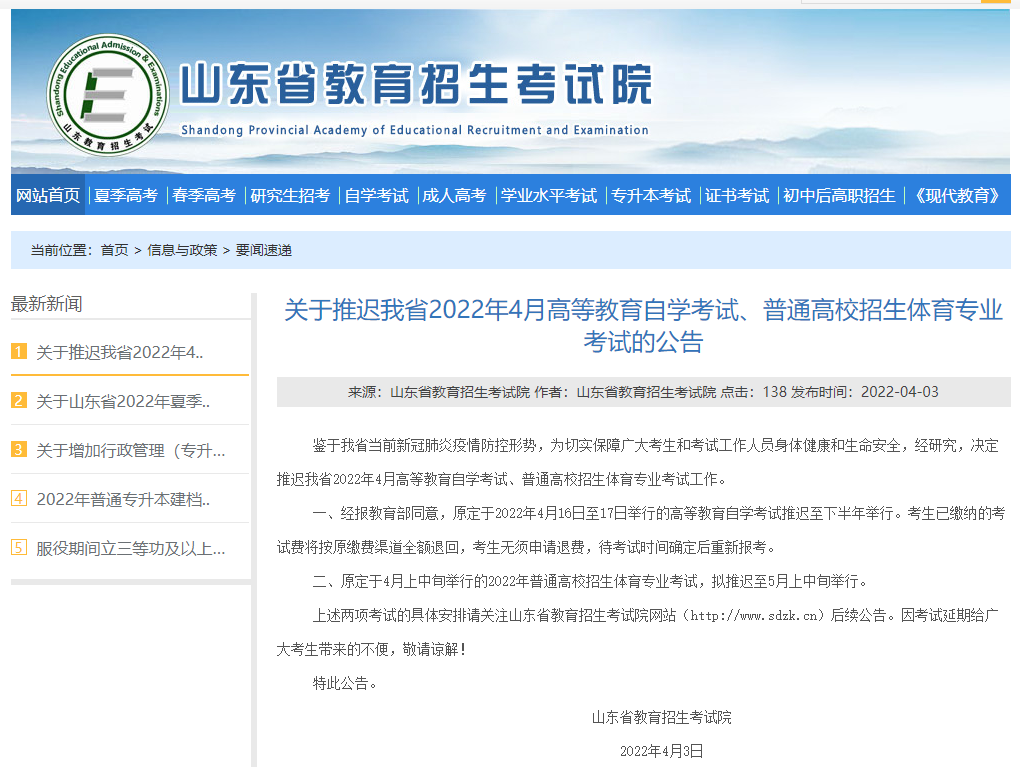Open the 网站首页 navigation tab
The image size is (1020, 772).
coord(48,196)
